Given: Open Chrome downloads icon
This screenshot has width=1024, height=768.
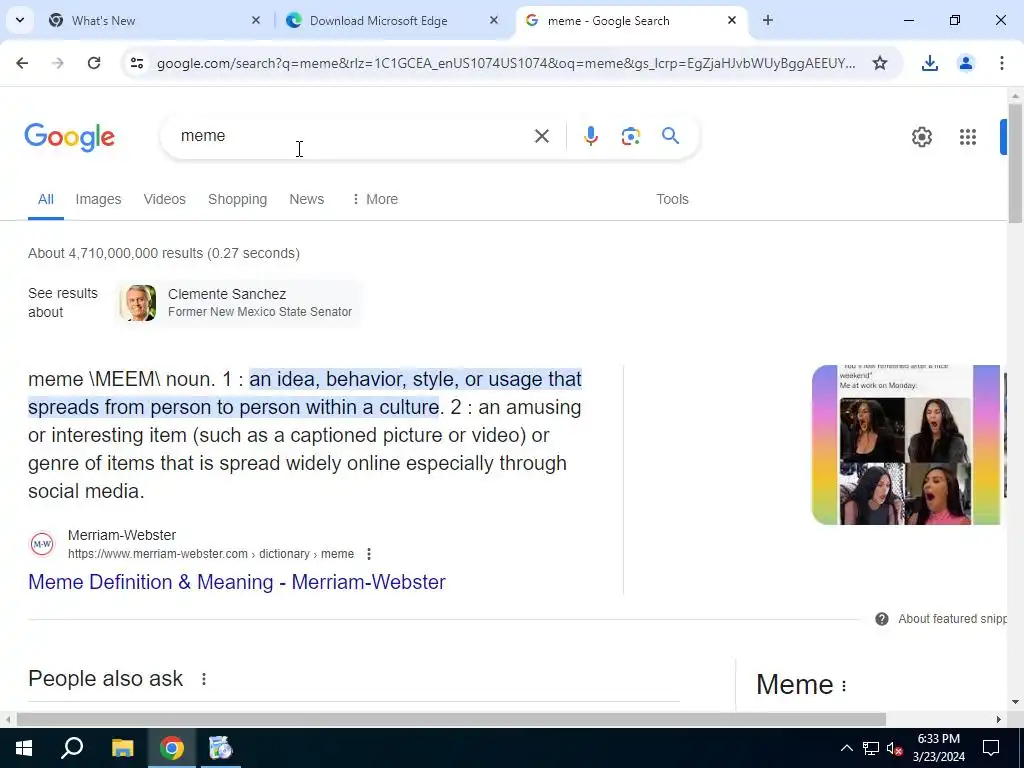Looking at the screenshot, I should click(x=929, y=63).
